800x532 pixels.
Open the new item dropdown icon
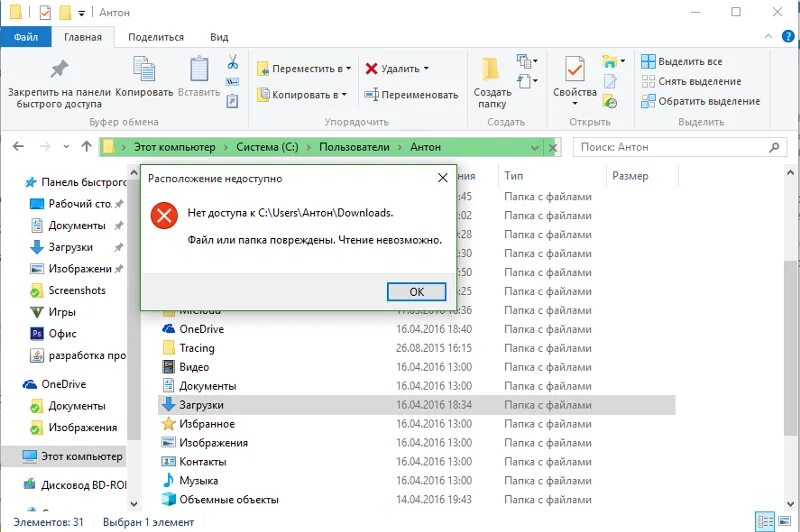(x=527, y=61)
